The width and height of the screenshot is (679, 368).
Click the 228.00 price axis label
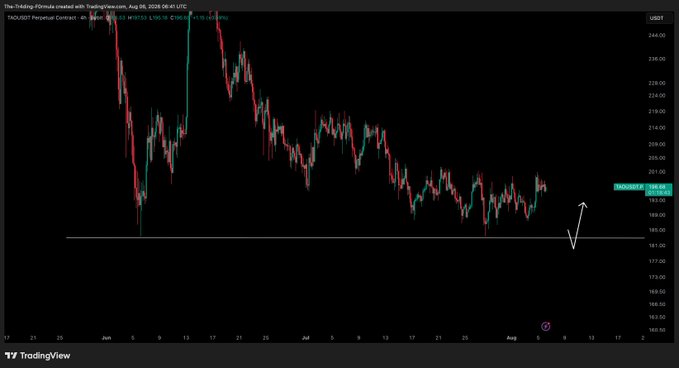tap(656, 83)
